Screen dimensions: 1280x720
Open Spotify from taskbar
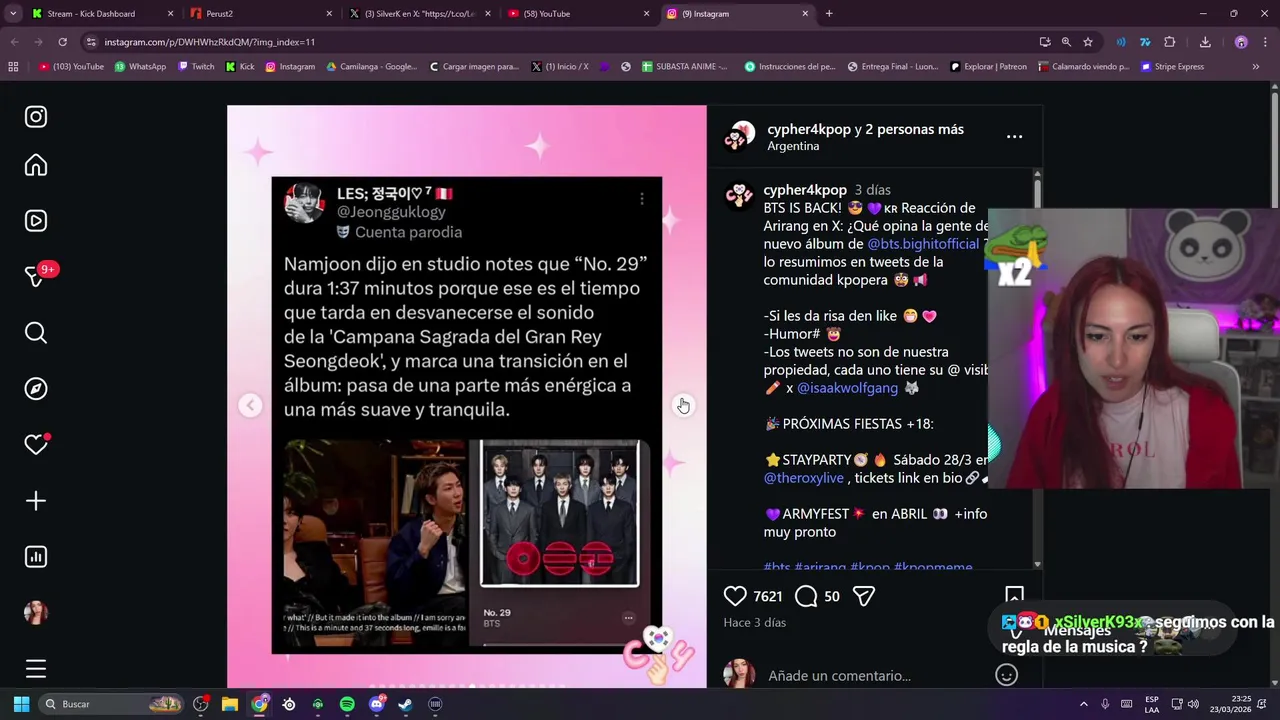coord(347,704)
